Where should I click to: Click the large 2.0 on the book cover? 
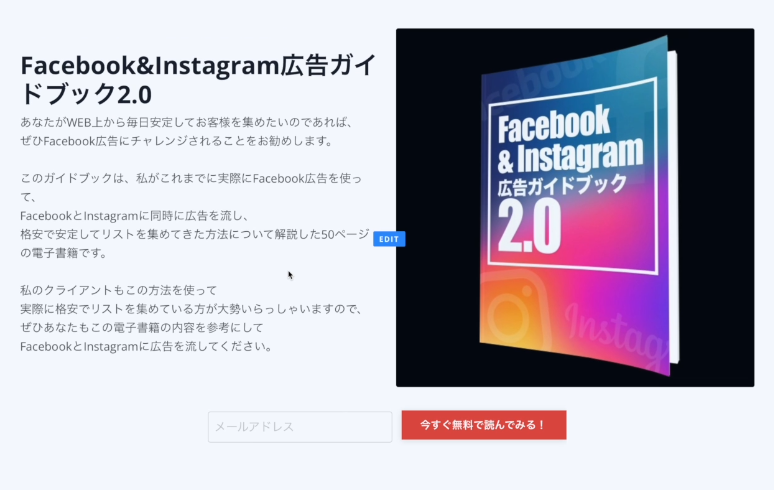click(529, 226)
